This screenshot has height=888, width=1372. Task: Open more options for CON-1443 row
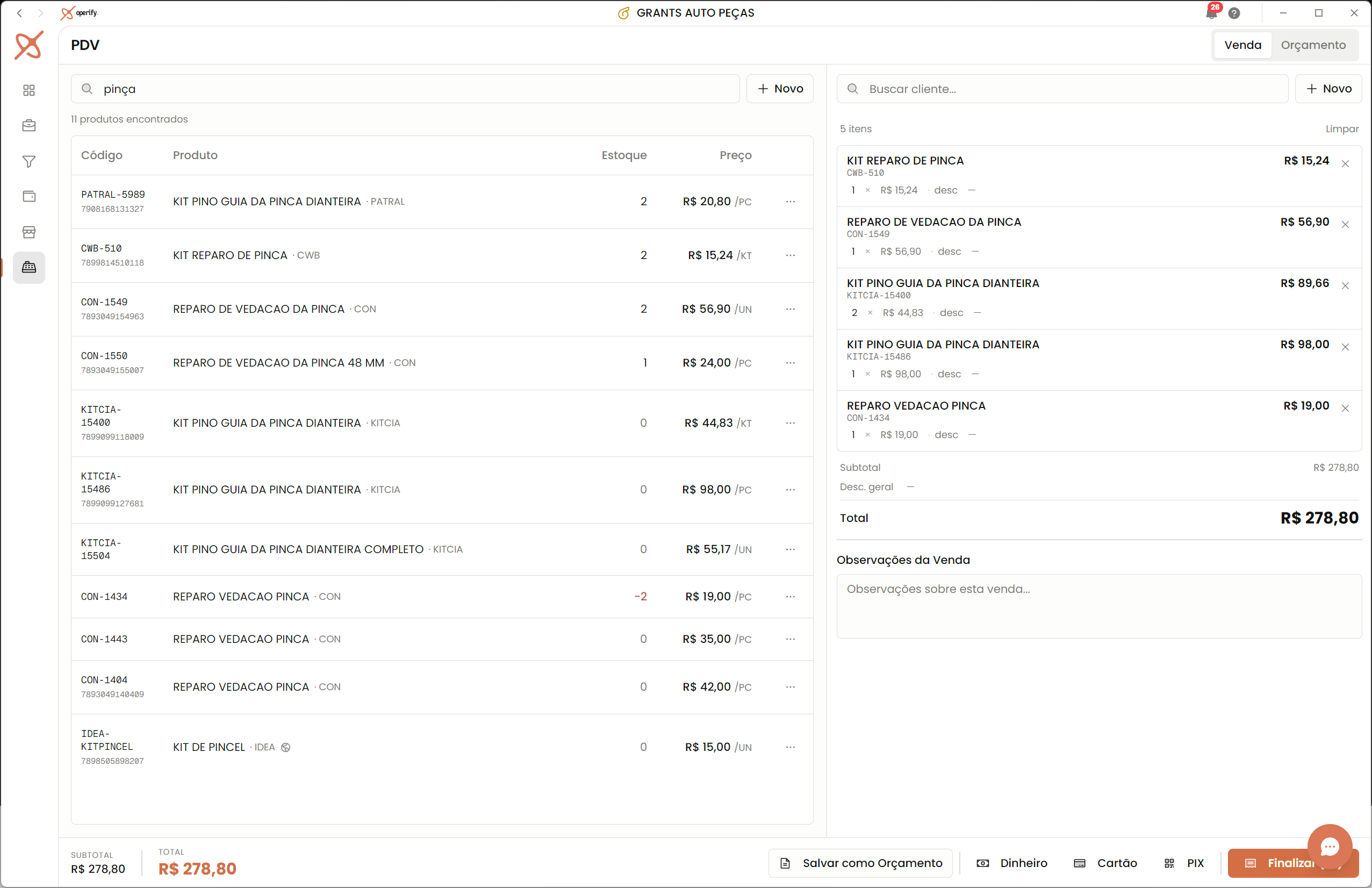point(791,639)
